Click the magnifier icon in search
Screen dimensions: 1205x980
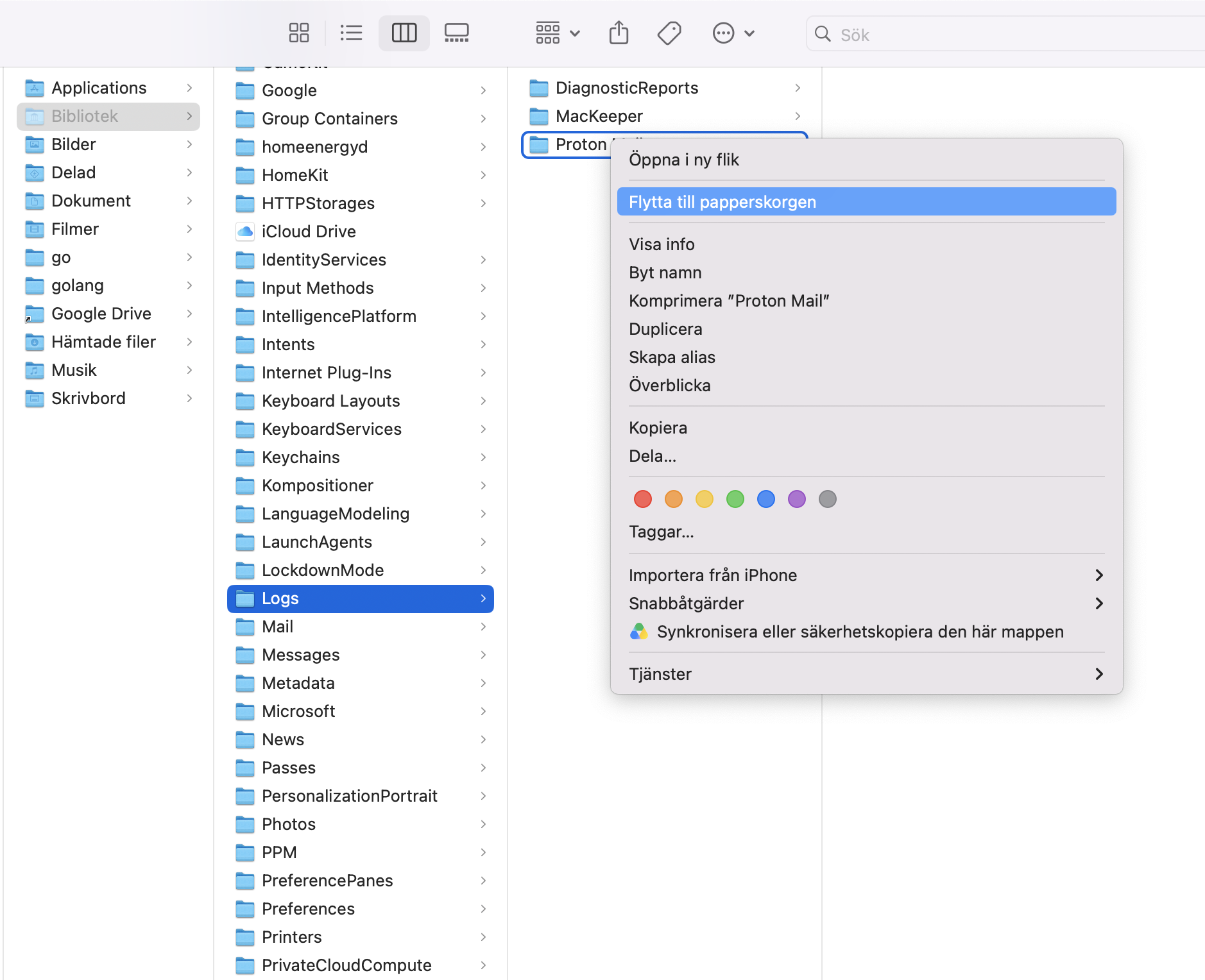pyautogui.click(x=823, y=34)
